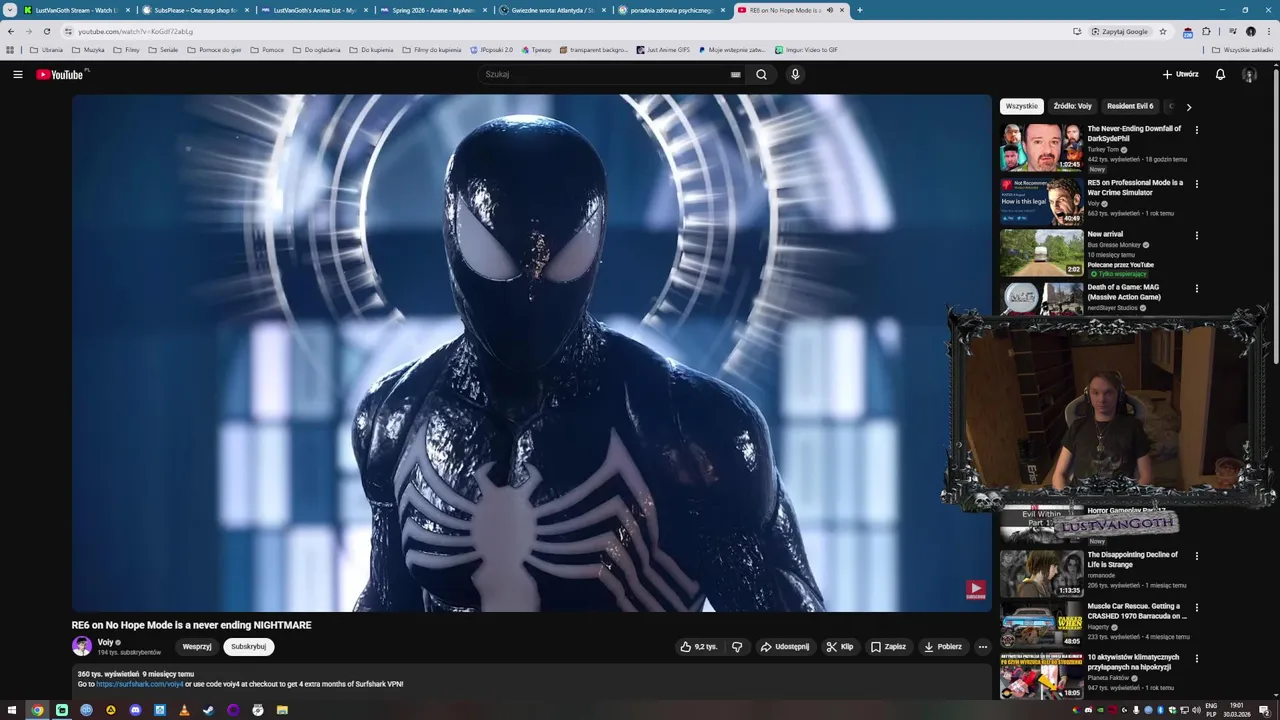Select the Źródło: Voiy chip
1280x720 pixels.
1073,106
